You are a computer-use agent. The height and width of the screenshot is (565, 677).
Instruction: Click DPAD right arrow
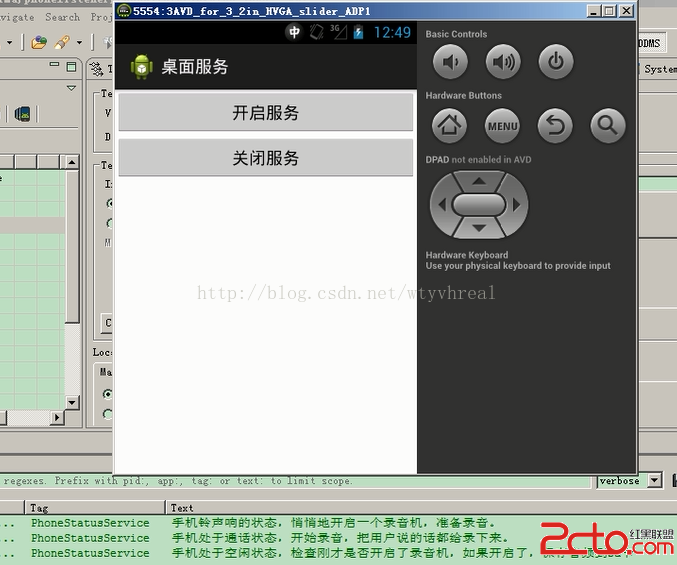tap(516, 205)
